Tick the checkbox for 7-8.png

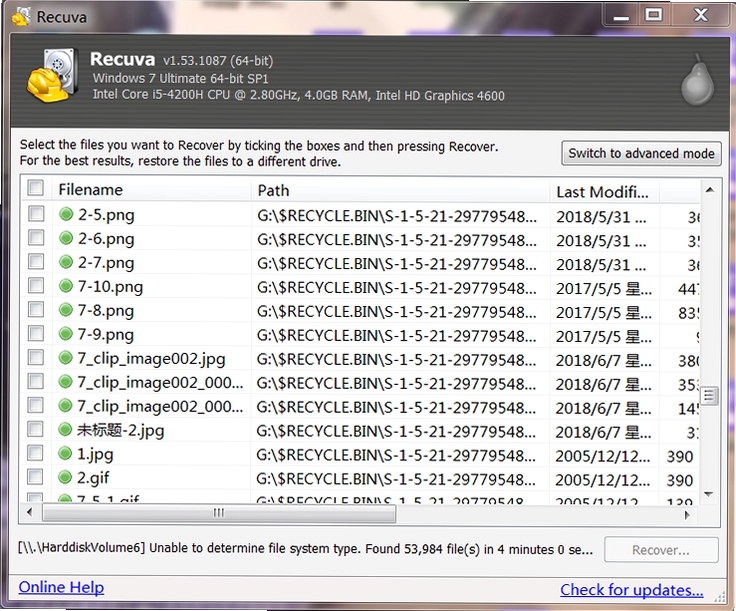[x=36, y=309]
